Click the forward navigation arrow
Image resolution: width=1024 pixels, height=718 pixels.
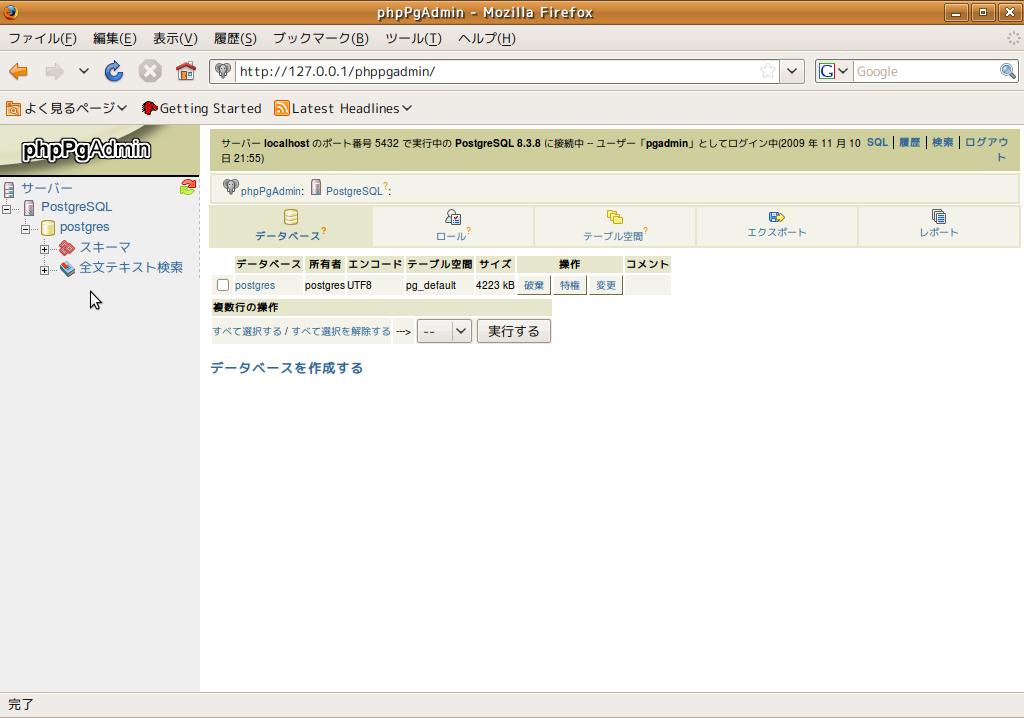pos(54,71)
